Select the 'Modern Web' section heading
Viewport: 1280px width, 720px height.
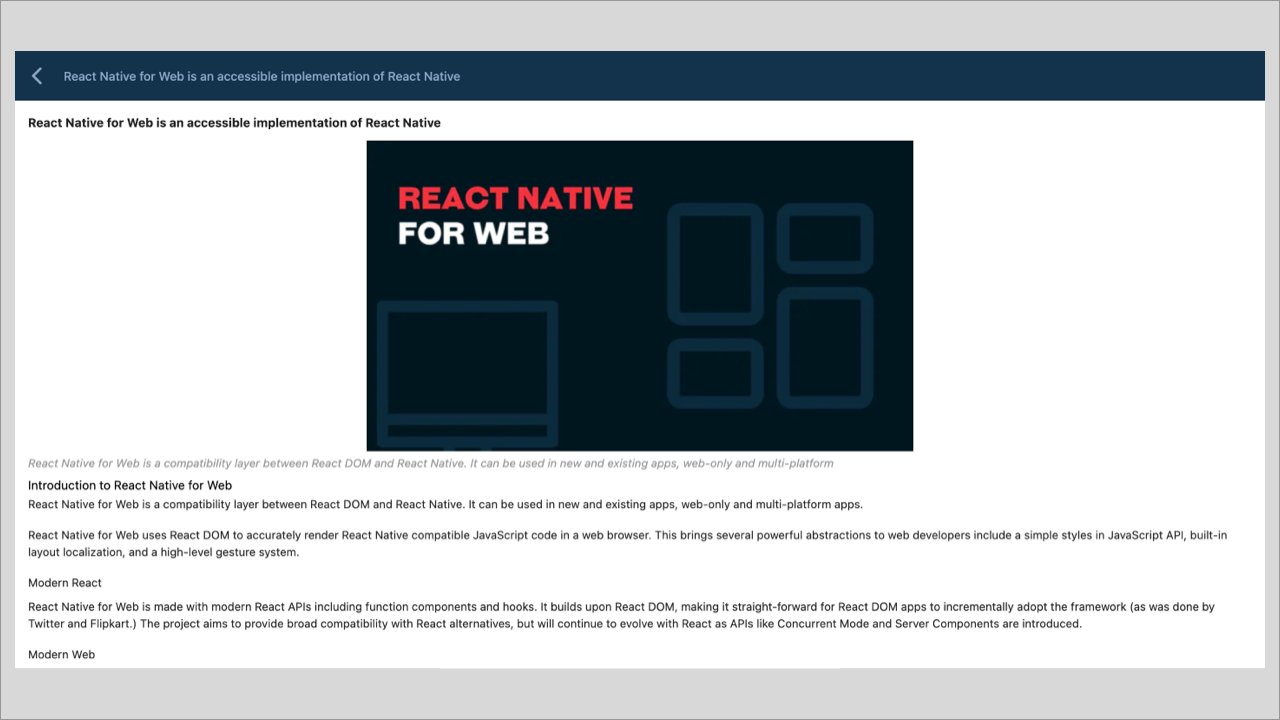61,655
